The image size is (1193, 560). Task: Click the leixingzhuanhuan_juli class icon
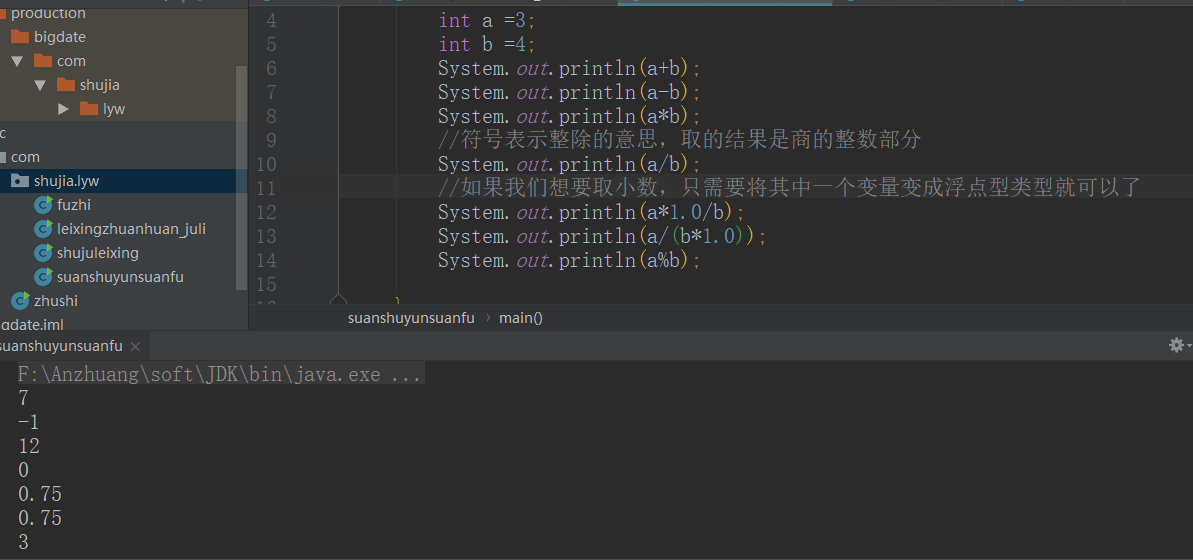click(43, 229)
